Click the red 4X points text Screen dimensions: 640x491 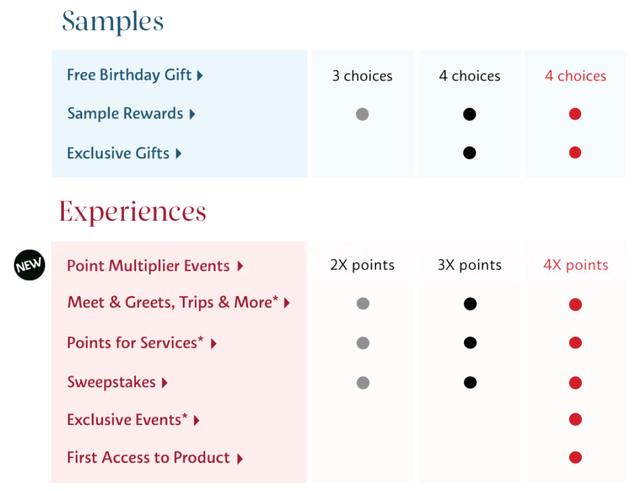(575, 265)
